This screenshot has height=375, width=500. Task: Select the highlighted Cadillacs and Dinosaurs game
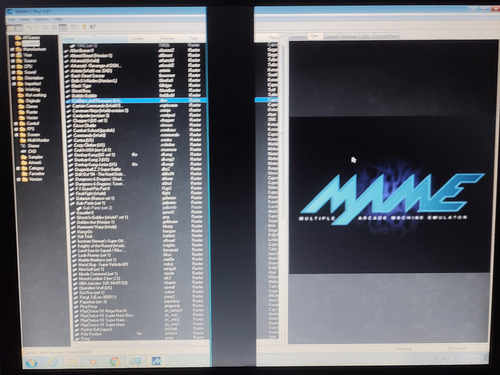[x=136, y=100]
